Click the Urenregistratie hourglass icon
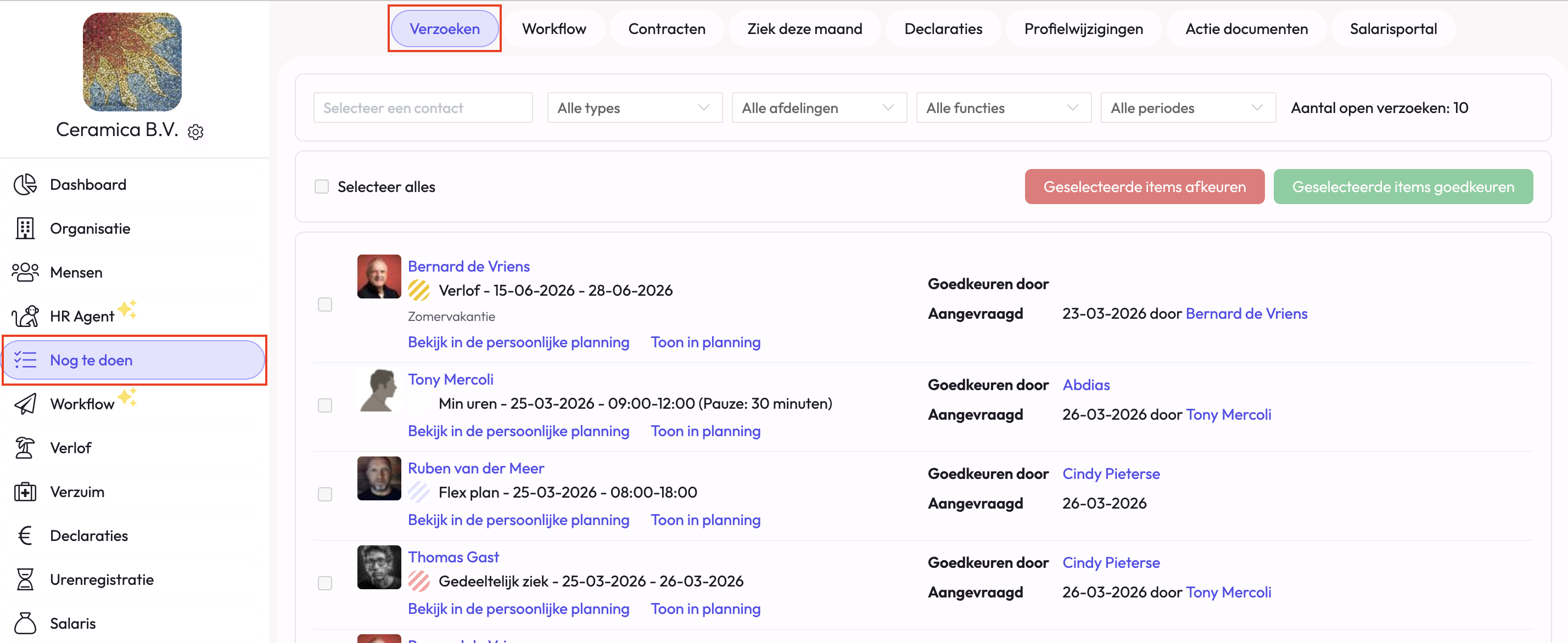 25,579
